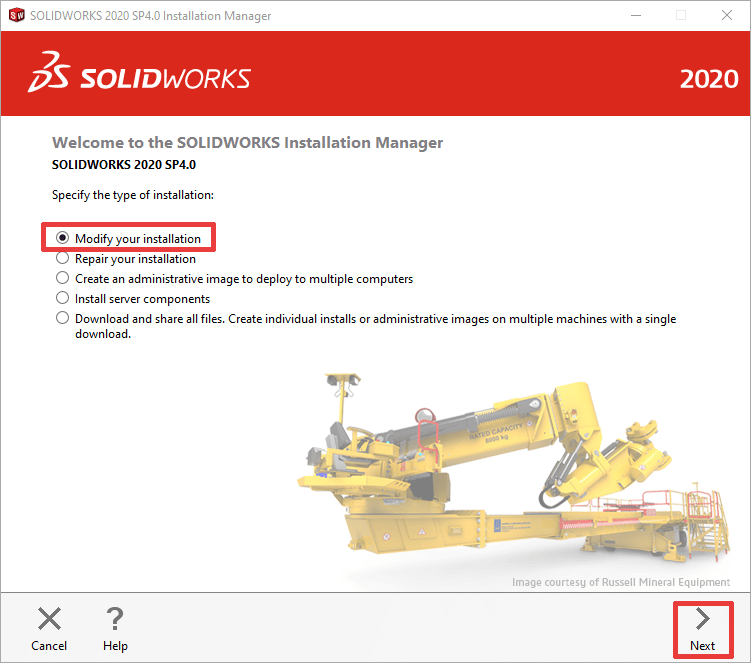Choose Create an administrative image option

[x=62, y=278]
